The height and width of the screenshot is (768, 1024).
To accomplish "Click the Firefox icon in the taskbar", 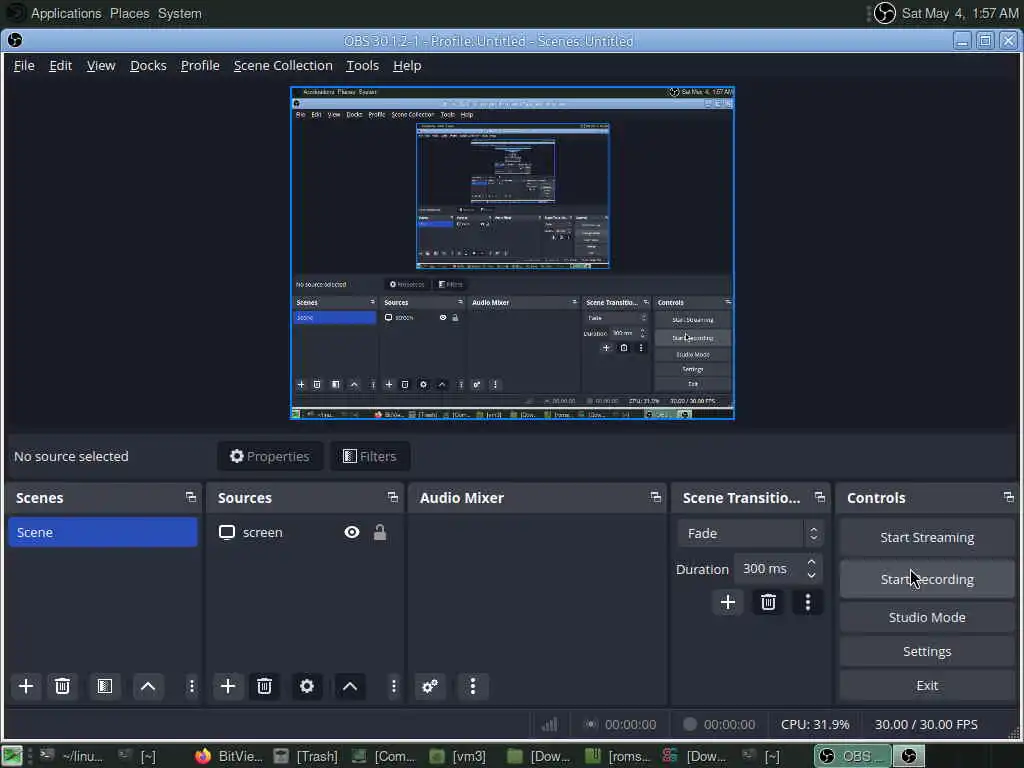I will (x=202, y=756).
